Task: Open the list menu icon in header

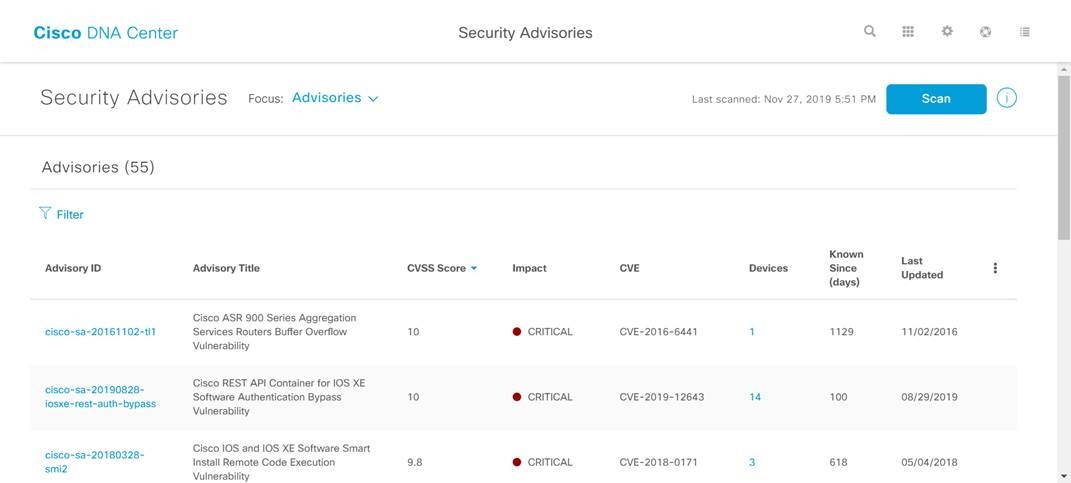Action: click(x=1025, y=32)
